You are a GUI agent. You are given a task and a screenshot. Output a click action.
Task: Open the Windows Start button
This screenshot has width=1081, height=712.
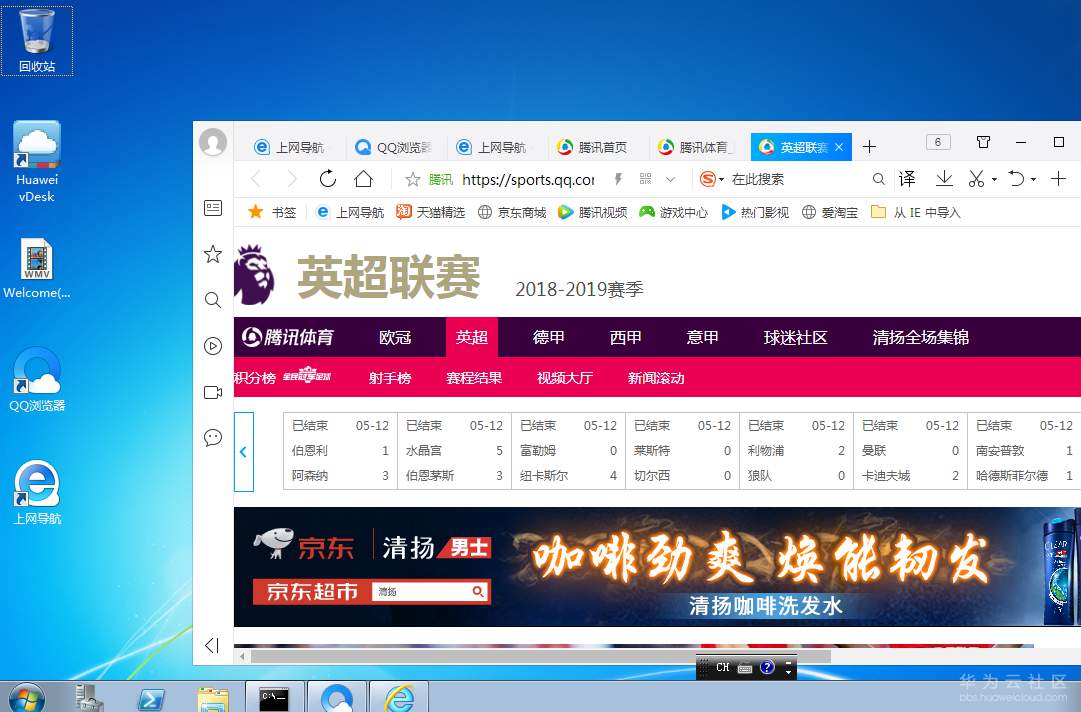pyautogui.click(x=28, y=698)
